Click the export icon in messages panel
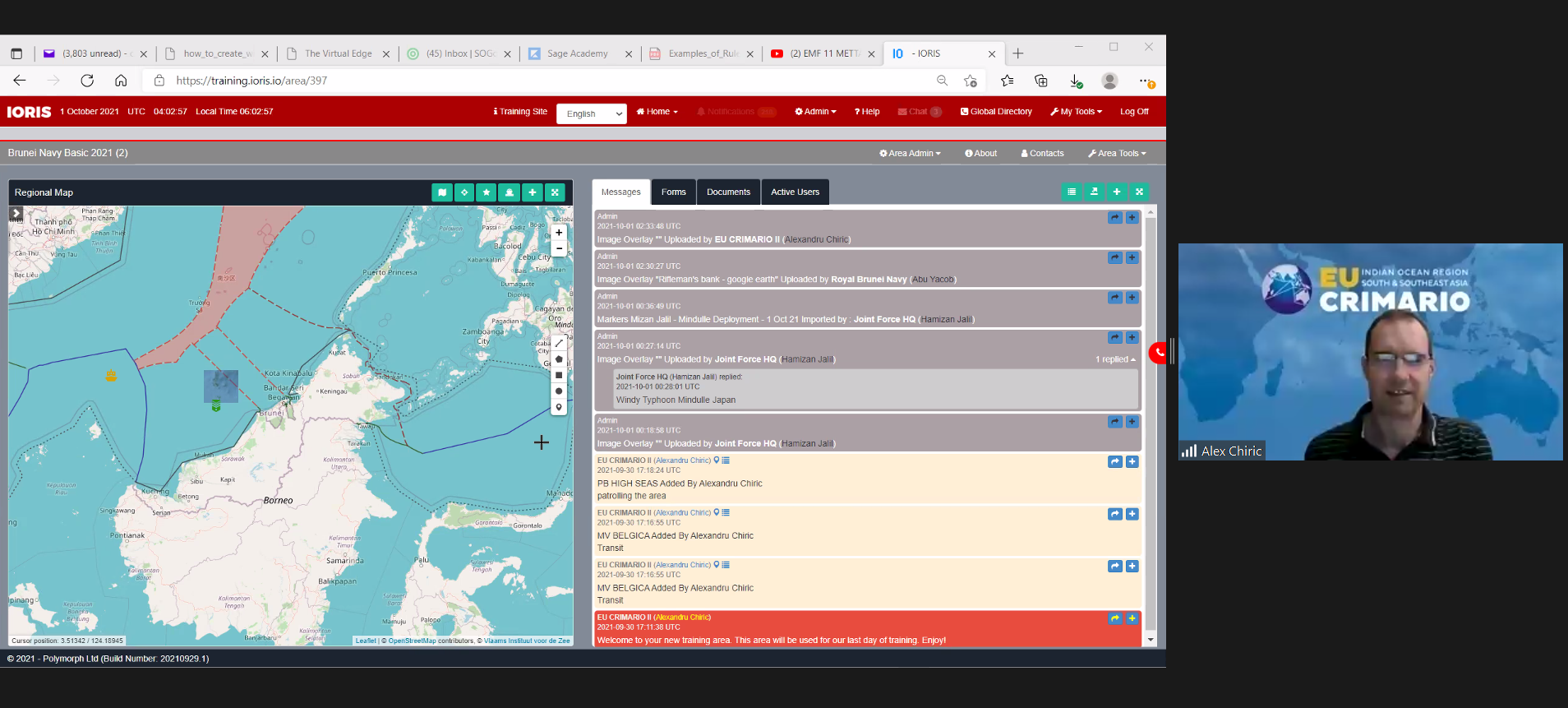Image resolution: width=1568 pixels, height=708 pixels. pos(1094,192)
